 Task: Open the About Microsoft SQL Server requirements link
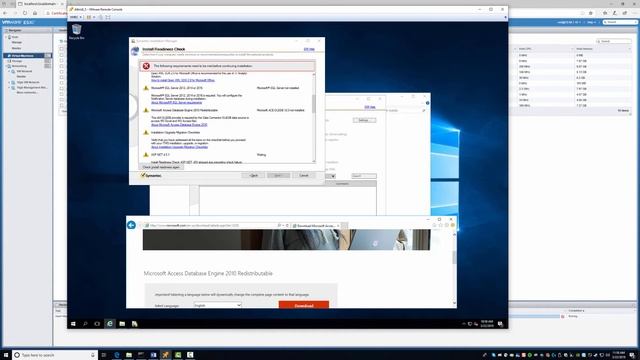click(176, 102)
